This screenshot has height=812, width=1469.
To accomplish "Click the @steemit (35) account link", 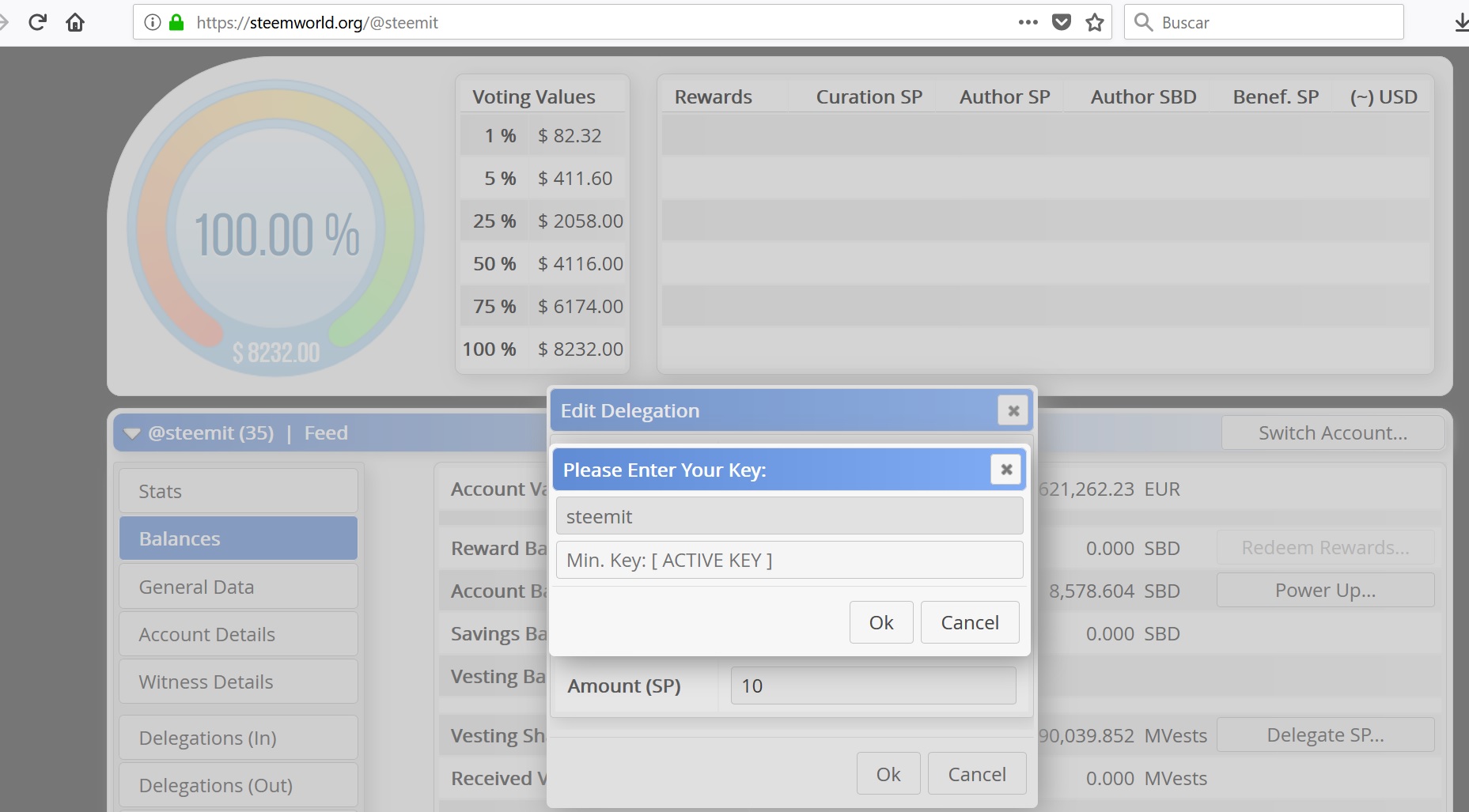I will pos(210,433).
